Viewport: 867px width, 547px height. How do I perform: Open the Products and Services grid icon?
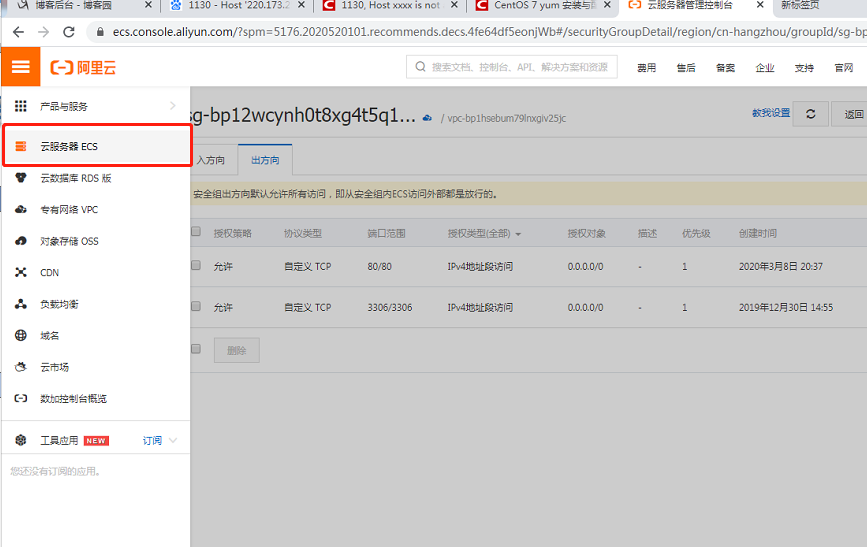(x=20, y=106)
